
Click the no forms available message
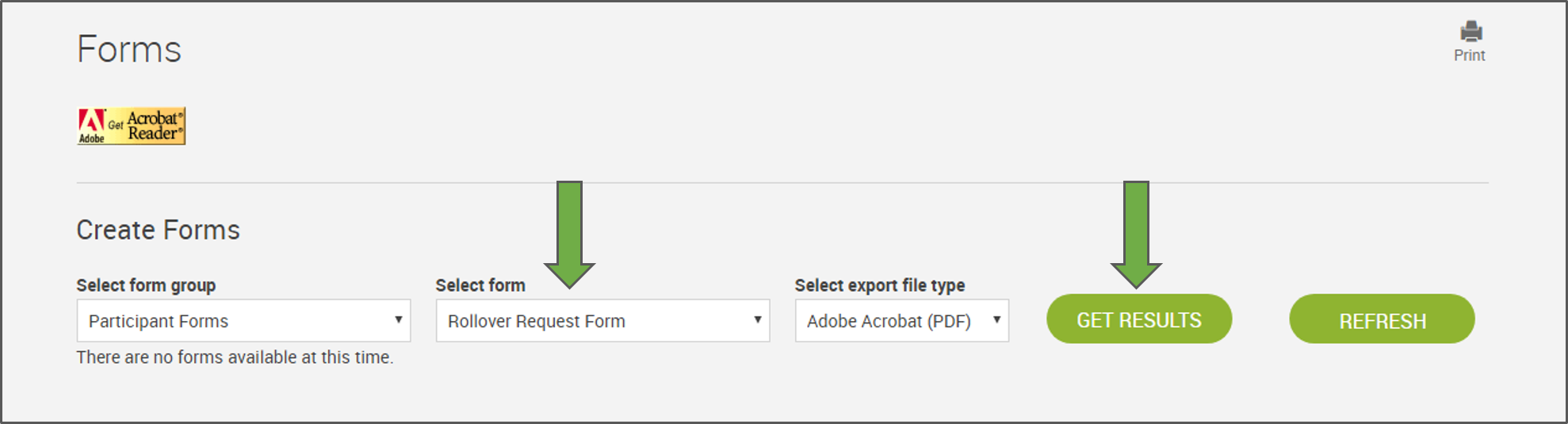click(235, 357)
